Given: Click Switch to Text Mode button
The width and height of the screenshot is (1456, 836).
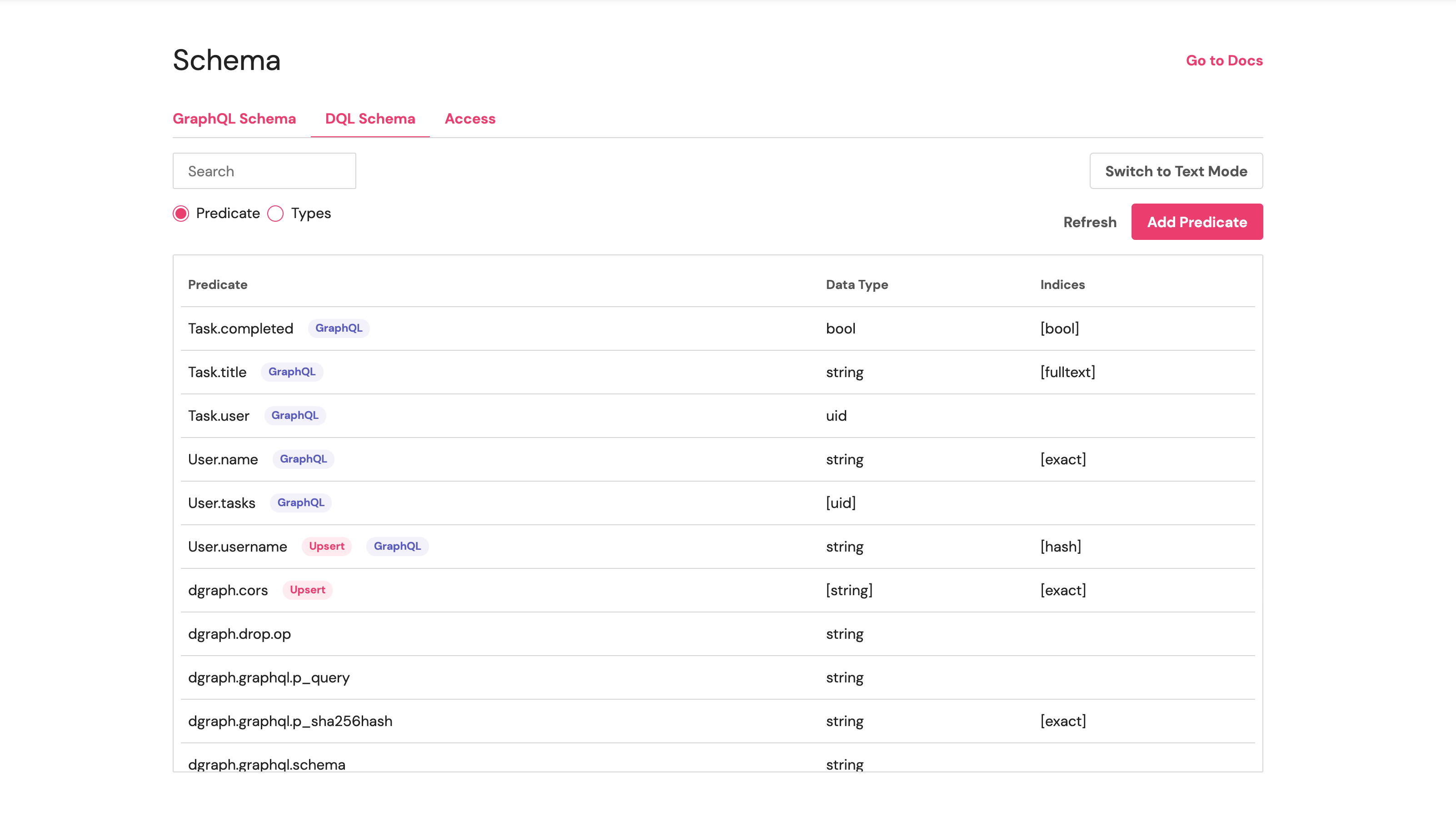Looking at the screenshot, I should pos(1176,170).
